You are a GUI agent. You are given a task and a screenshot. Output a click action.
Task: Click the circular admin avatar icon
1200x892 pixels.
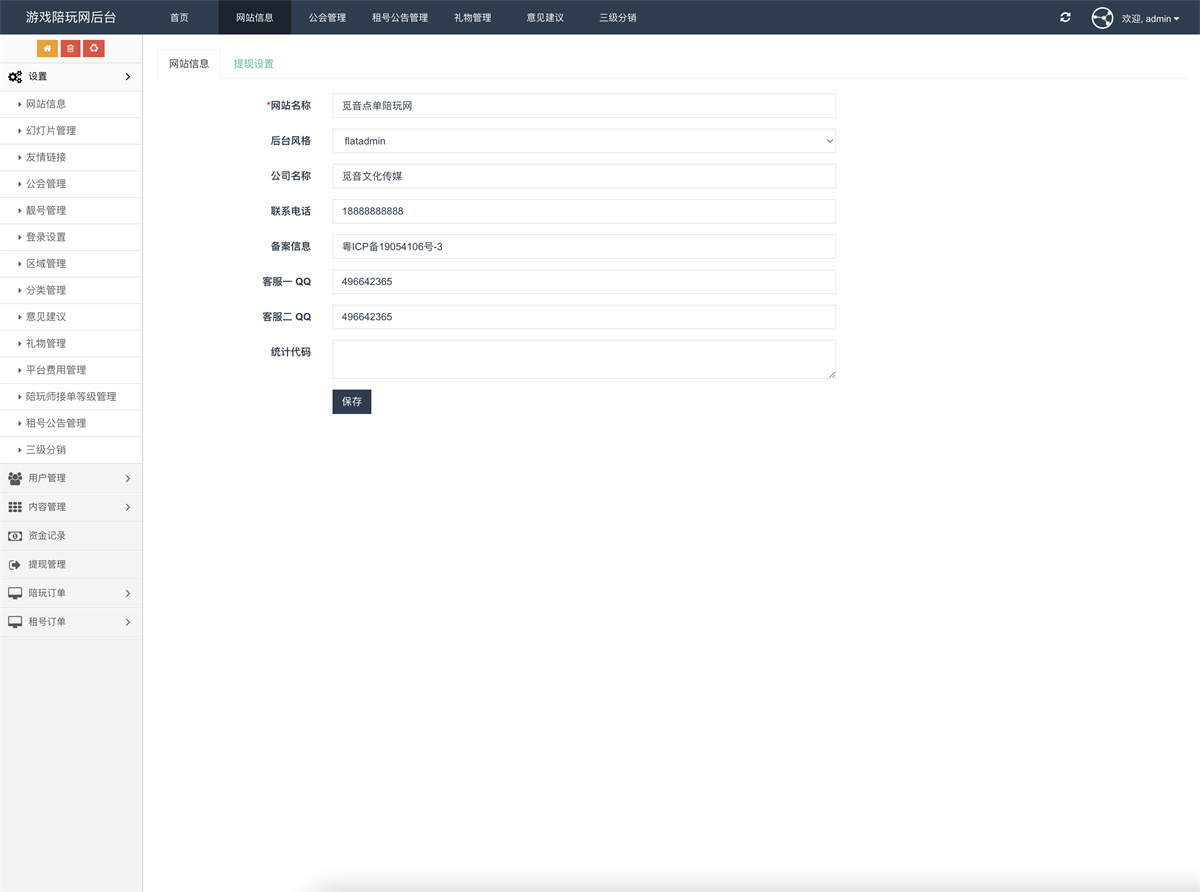1102,18
